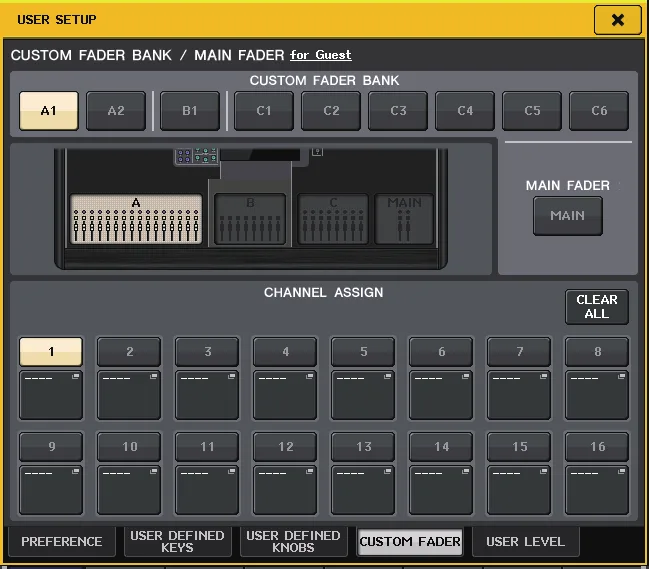Open channel selection popup under fader 8
This screenshot has width=649, height=569.
[x=597, y=395]
